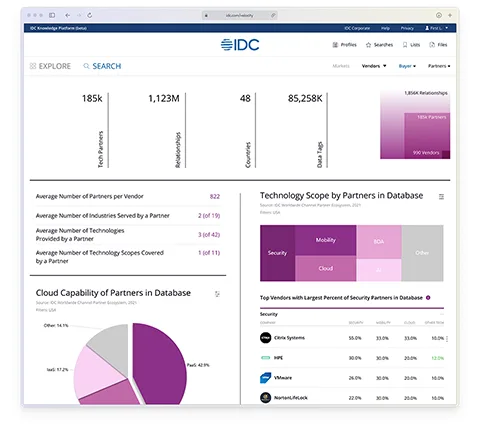The image size is (480, 427).
Task: Open the Help link
Action: 385,28
